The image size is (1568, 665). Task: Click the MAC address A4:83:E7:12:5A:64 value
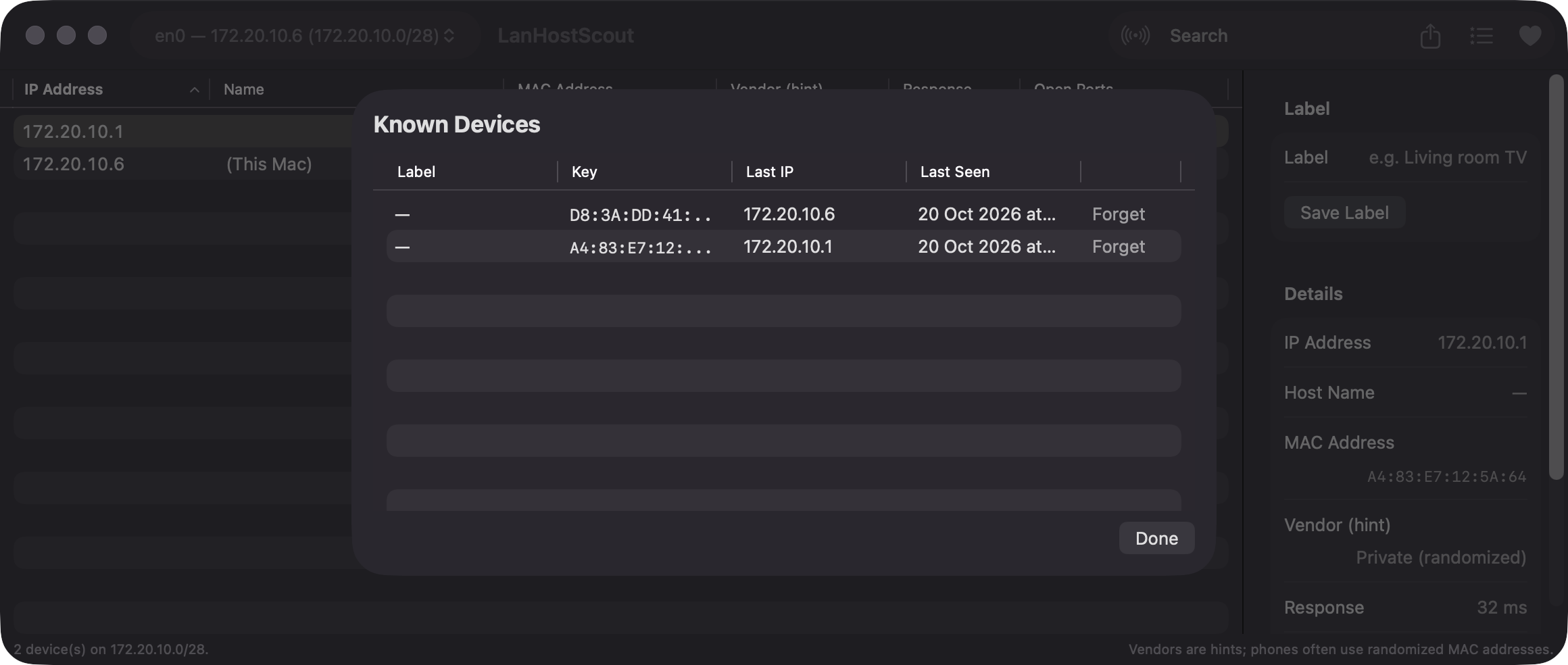coord(1446,476)
